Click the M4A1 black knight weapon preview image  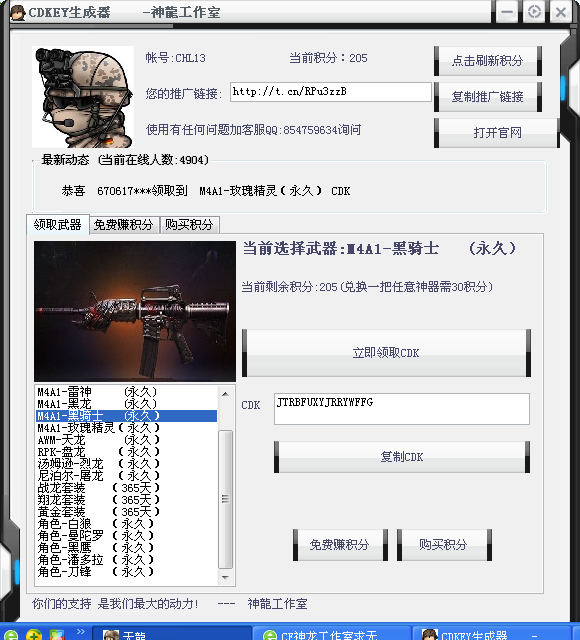(x=135, y=311)
